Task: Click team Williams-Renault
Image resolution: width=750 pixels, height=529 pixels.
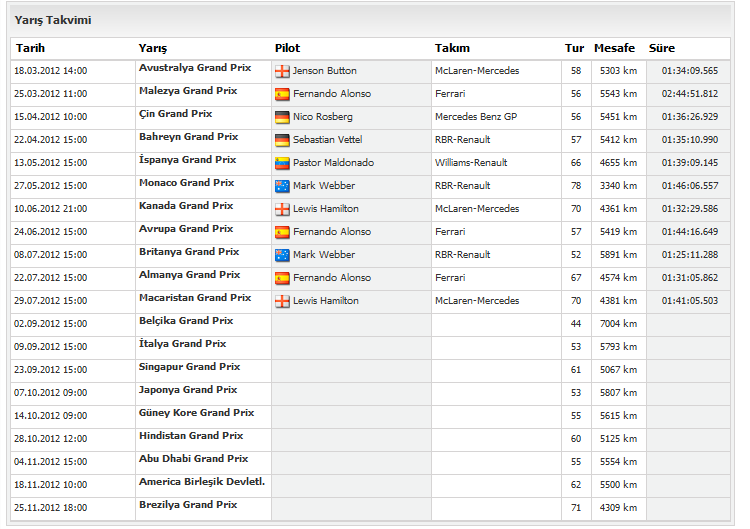Action: tap(471, 163)
